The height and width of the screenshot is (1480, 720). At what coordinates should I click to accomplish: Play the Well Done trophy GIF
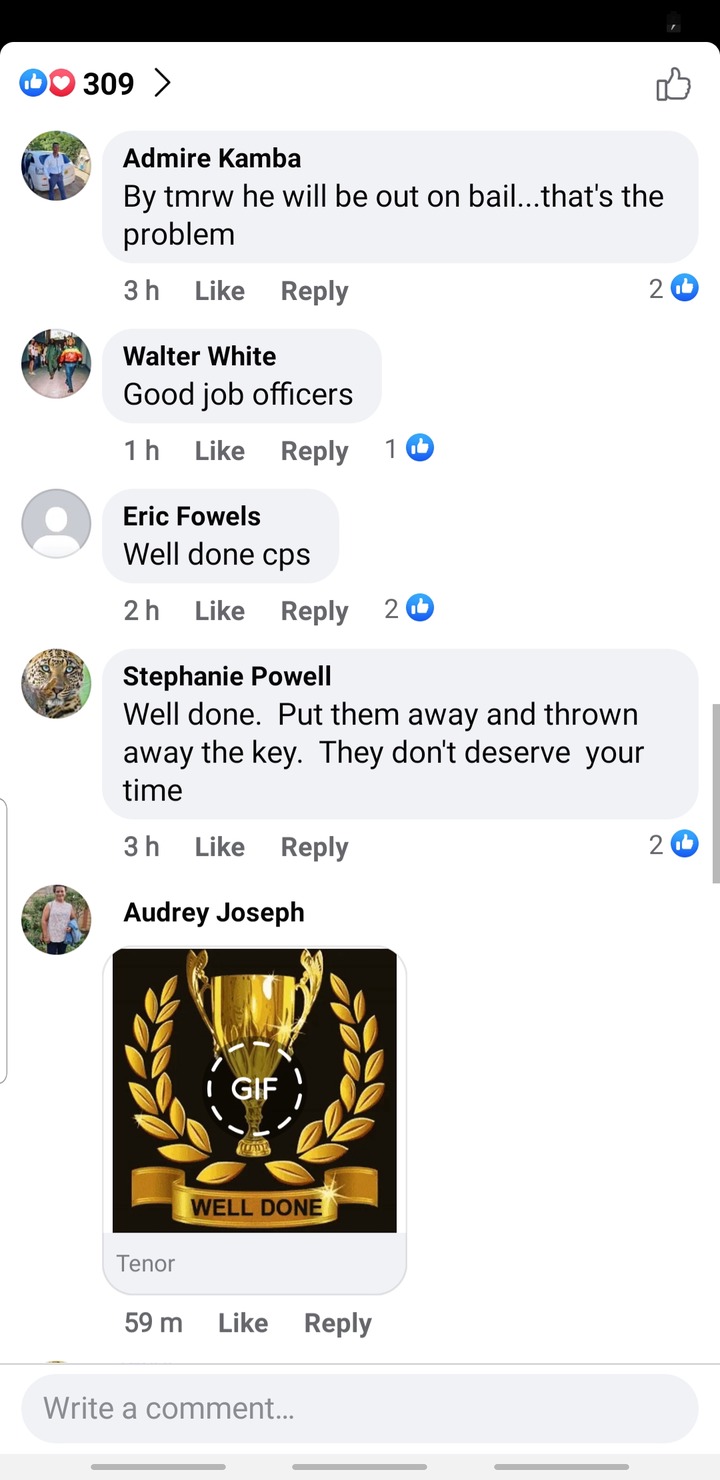point(254,1090)
